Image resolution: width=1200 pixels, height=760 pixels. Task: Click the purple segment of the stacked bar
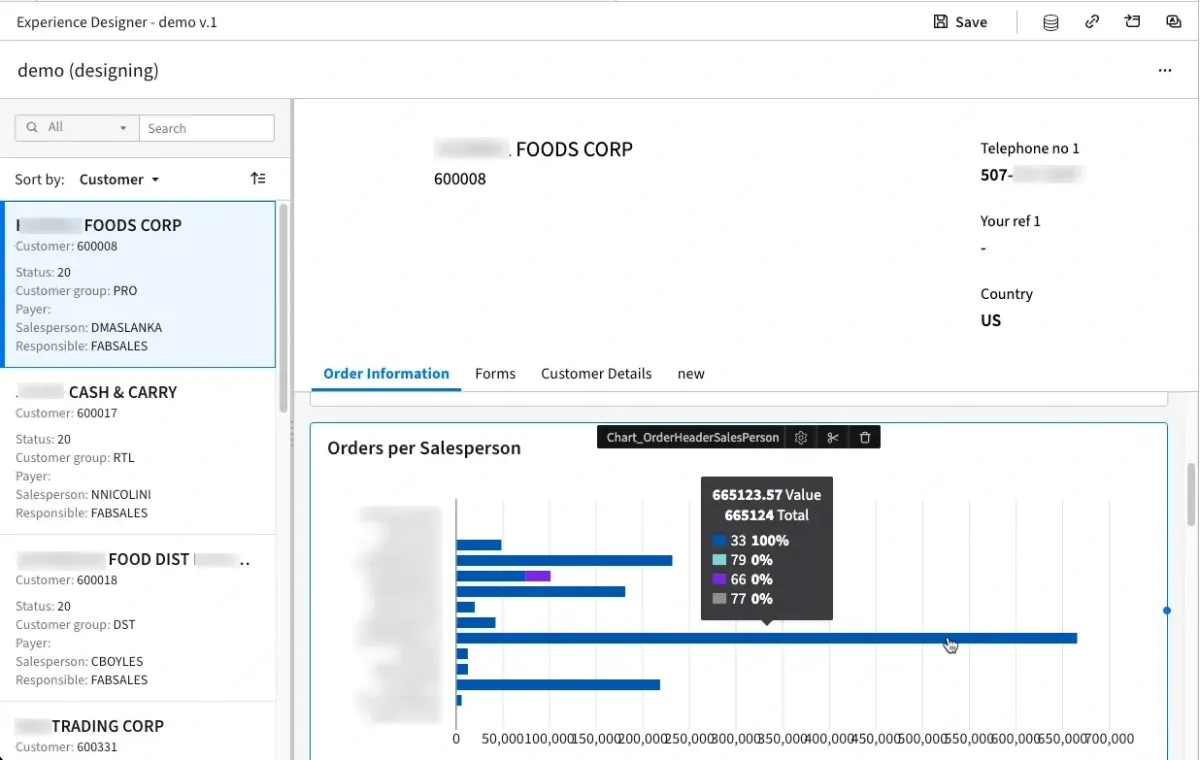[538, 576]
